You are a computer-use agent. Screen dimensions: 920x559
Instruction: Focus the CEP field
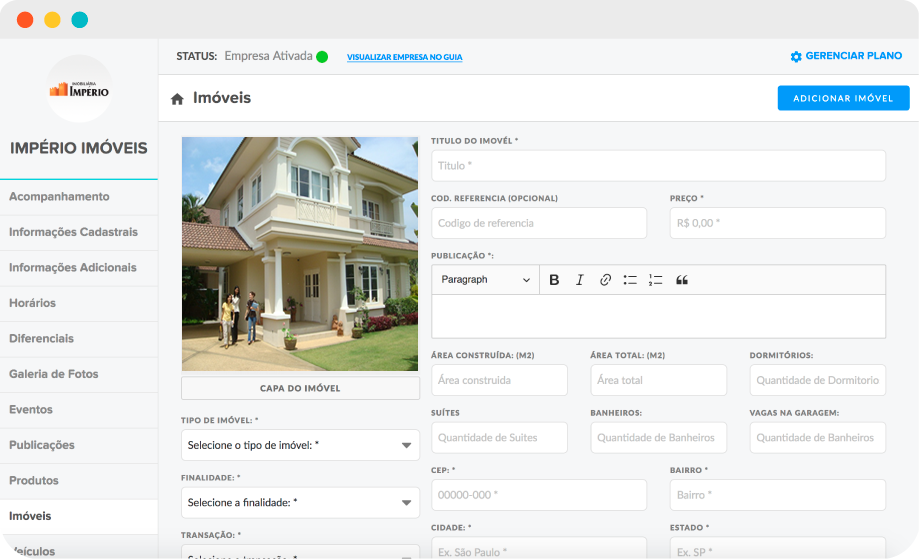pyautogui.click(x=539, y=495)
